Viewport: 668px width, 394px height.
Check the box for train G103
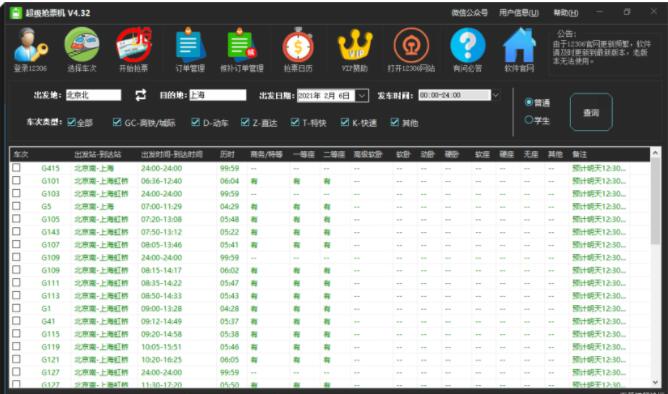(16, 193)
